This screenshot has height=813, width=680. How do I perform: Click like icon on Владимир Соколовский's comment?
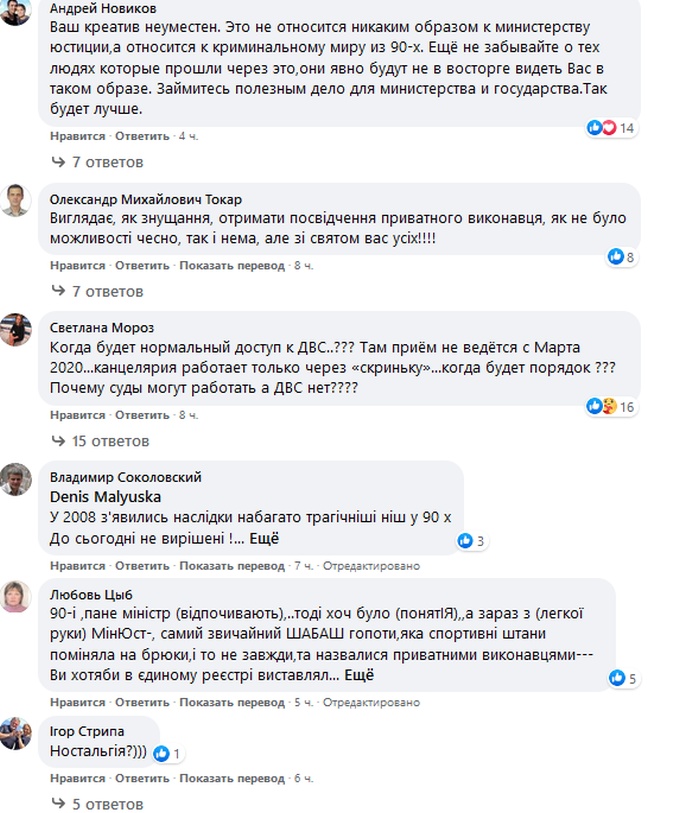[x=465, y=541]
